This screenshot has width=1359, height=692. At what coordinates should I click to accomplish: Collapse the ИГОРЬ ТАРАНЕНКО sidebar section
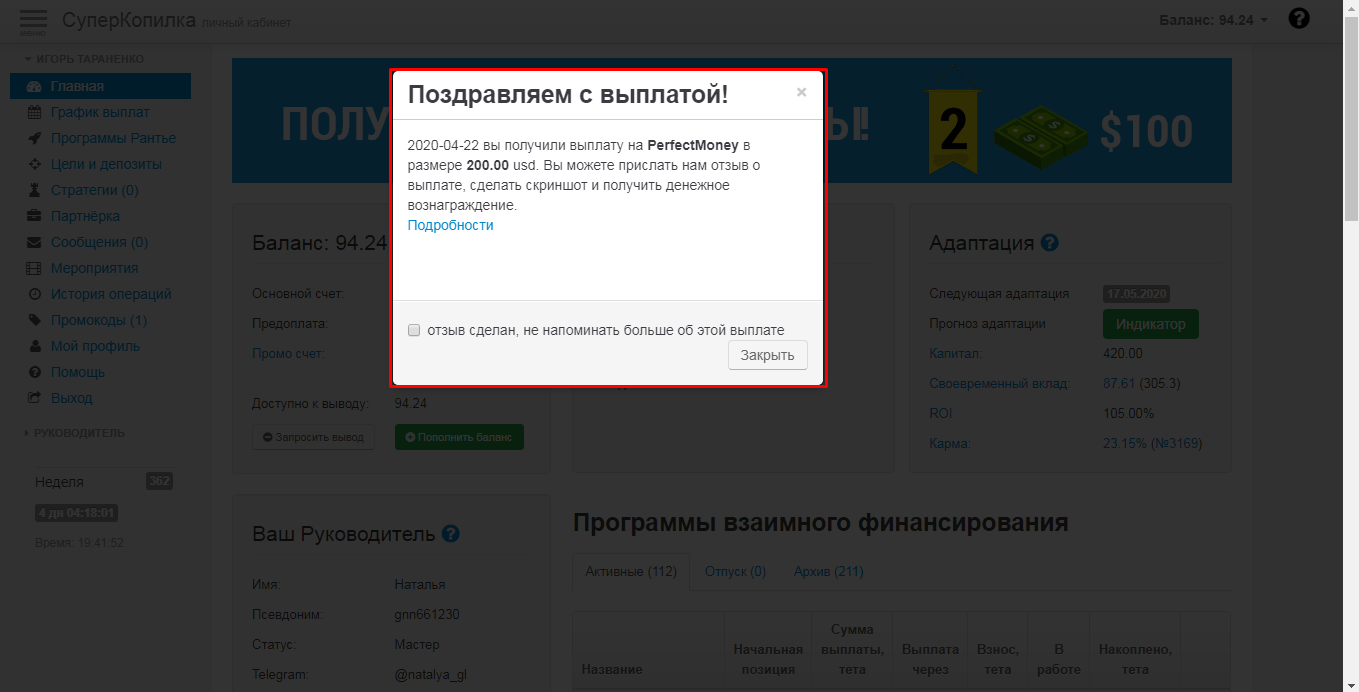point(84,59)
